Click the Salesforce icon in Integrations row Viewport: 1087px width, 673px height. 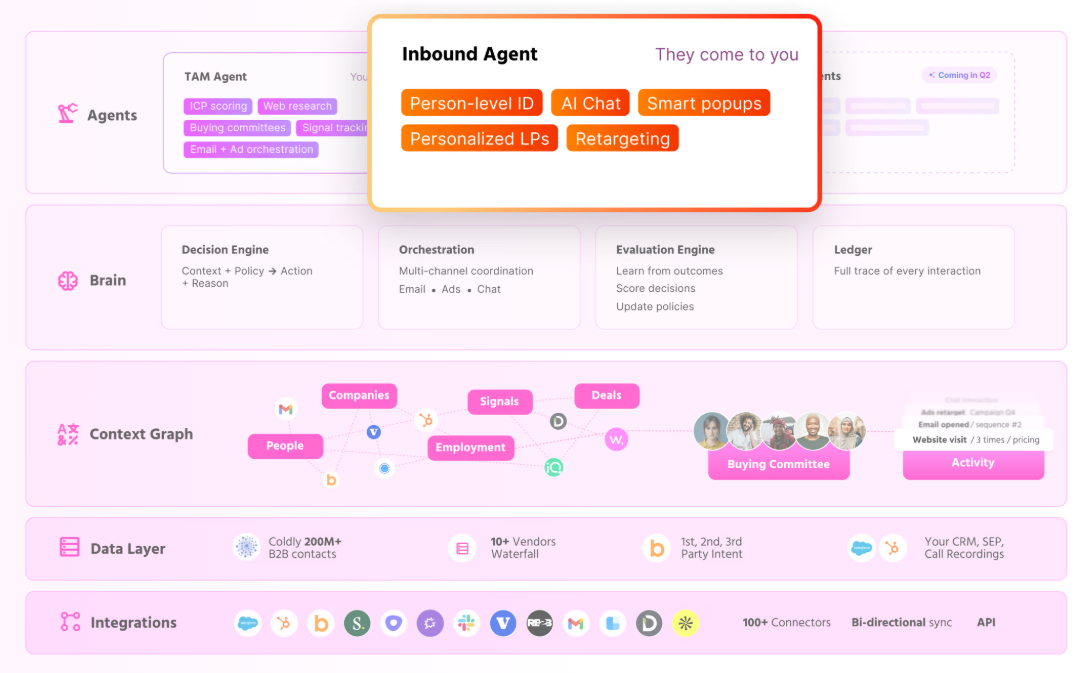coord(247,623)
